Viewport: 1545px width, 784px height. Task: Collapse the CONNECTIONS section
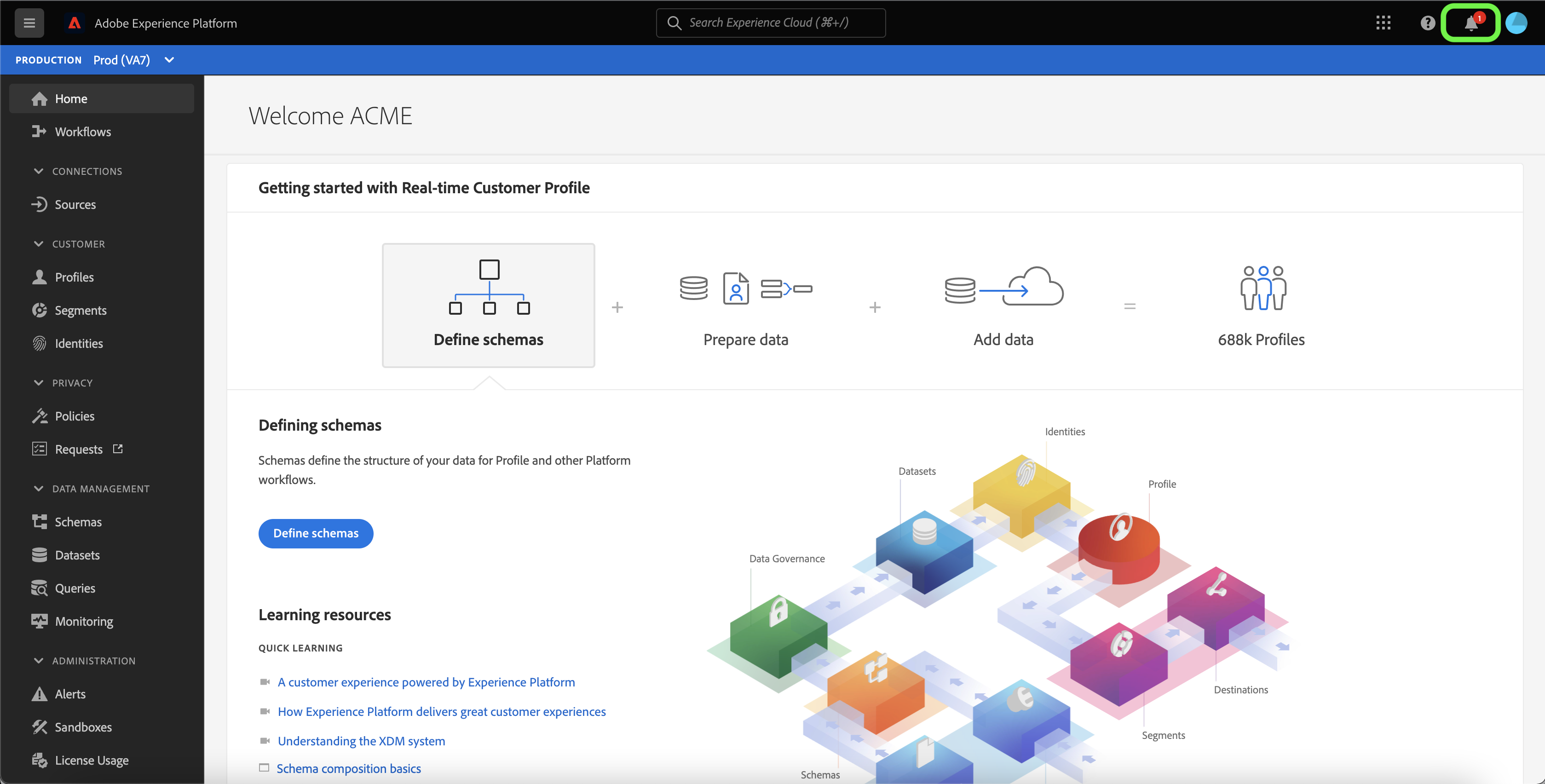pyautogui.click(x=38, y=171)
